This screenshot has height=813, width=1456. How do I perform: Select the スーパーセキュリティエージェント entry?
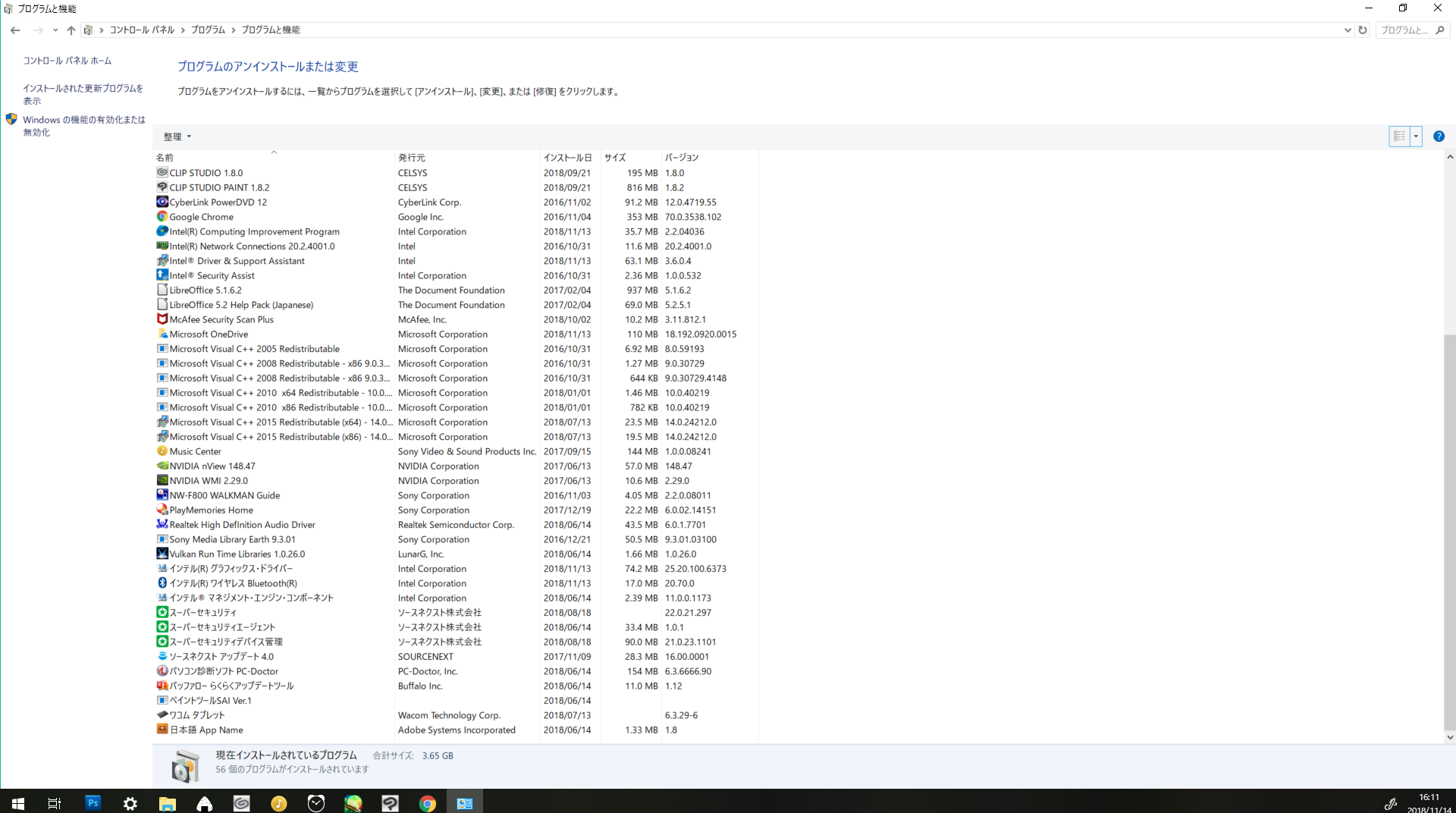(x=456, y=627)
